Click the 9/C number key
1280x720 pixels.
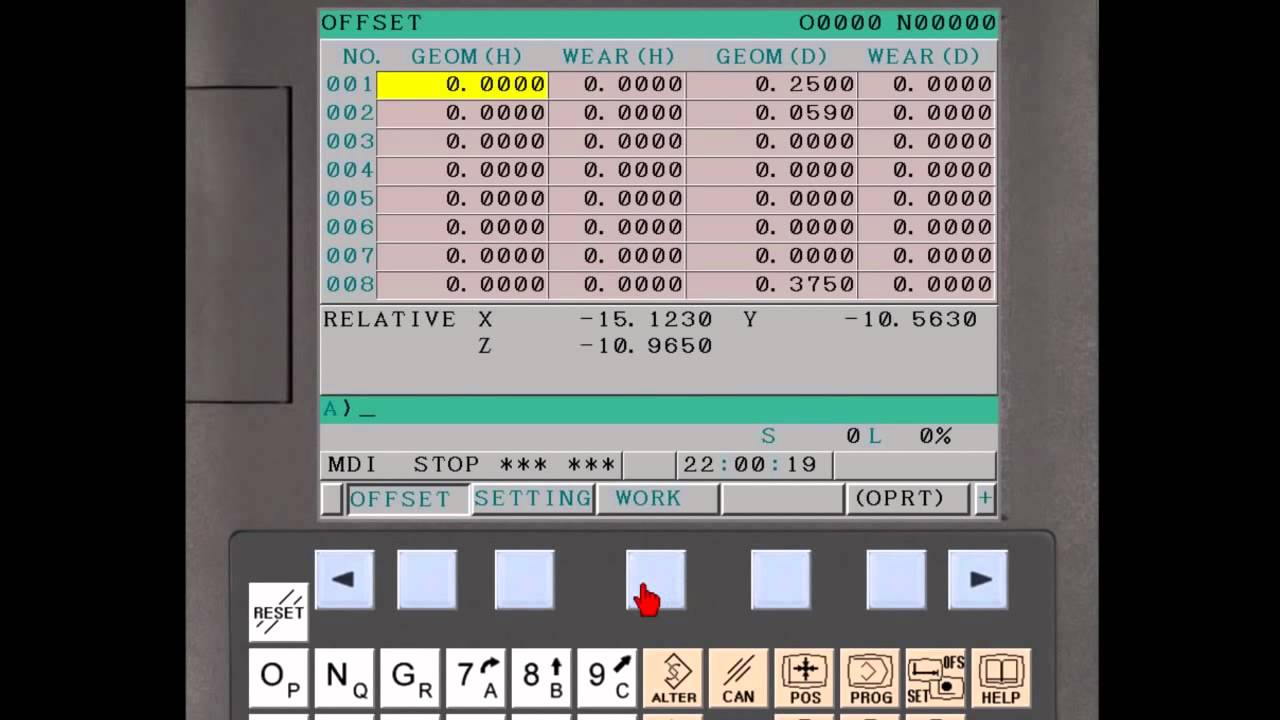[x=607, y=678]
